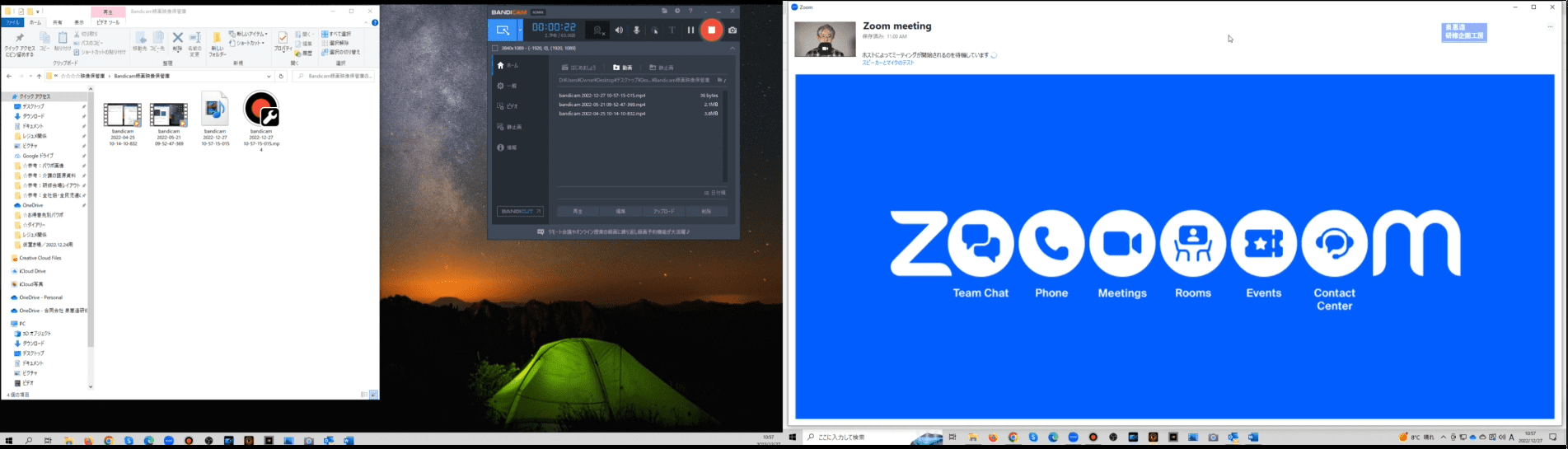Click Bandicam text overlay T icon
The image size is (1568, 449).
click(x=672, y=30)
